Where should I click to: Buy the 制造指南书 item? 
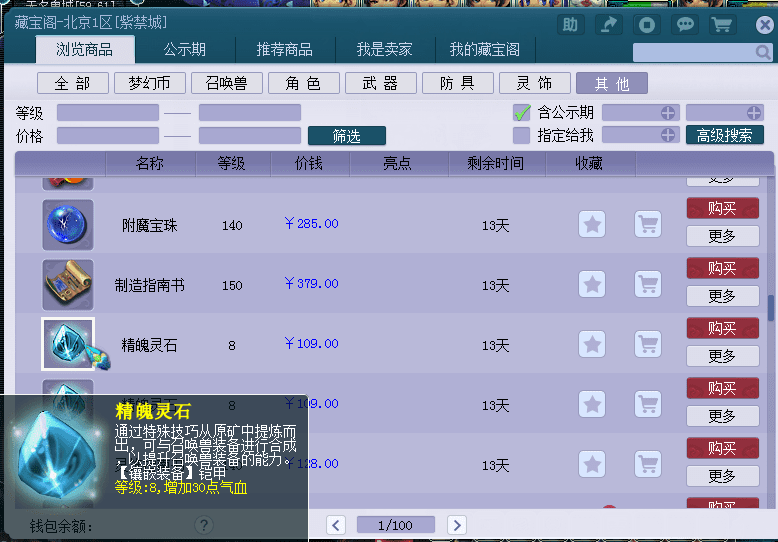723,268
